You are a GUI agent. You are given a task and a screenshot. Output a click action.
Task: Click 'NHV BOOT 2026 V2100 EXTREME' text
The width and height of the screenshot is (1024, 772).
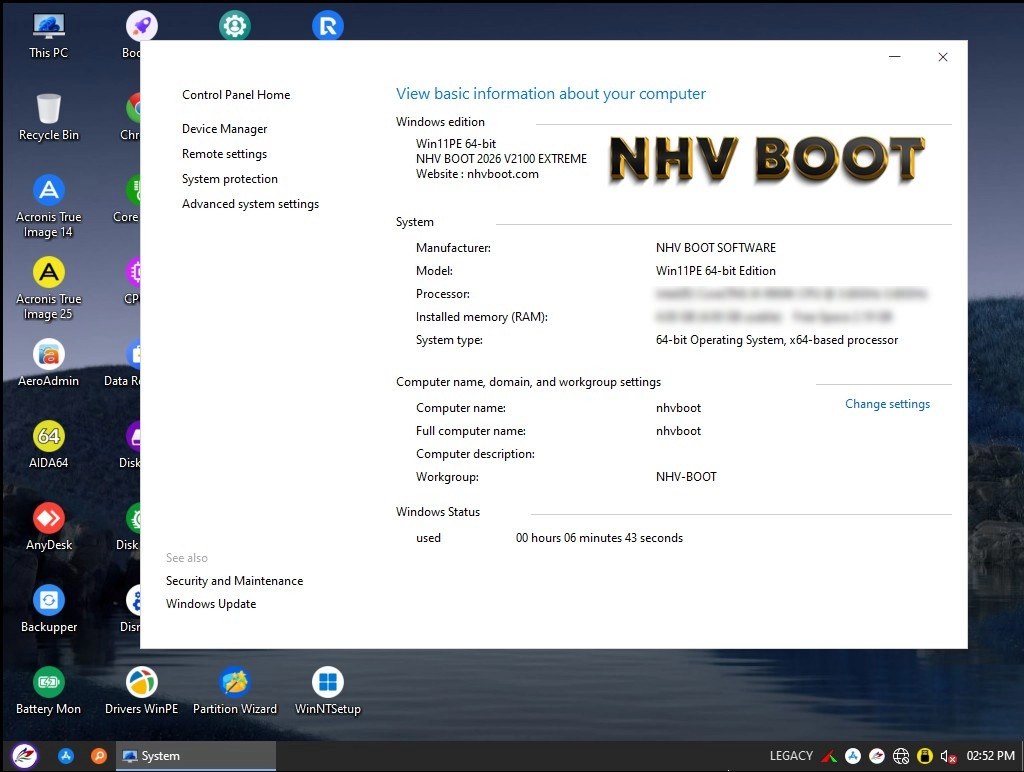[501, 159]
